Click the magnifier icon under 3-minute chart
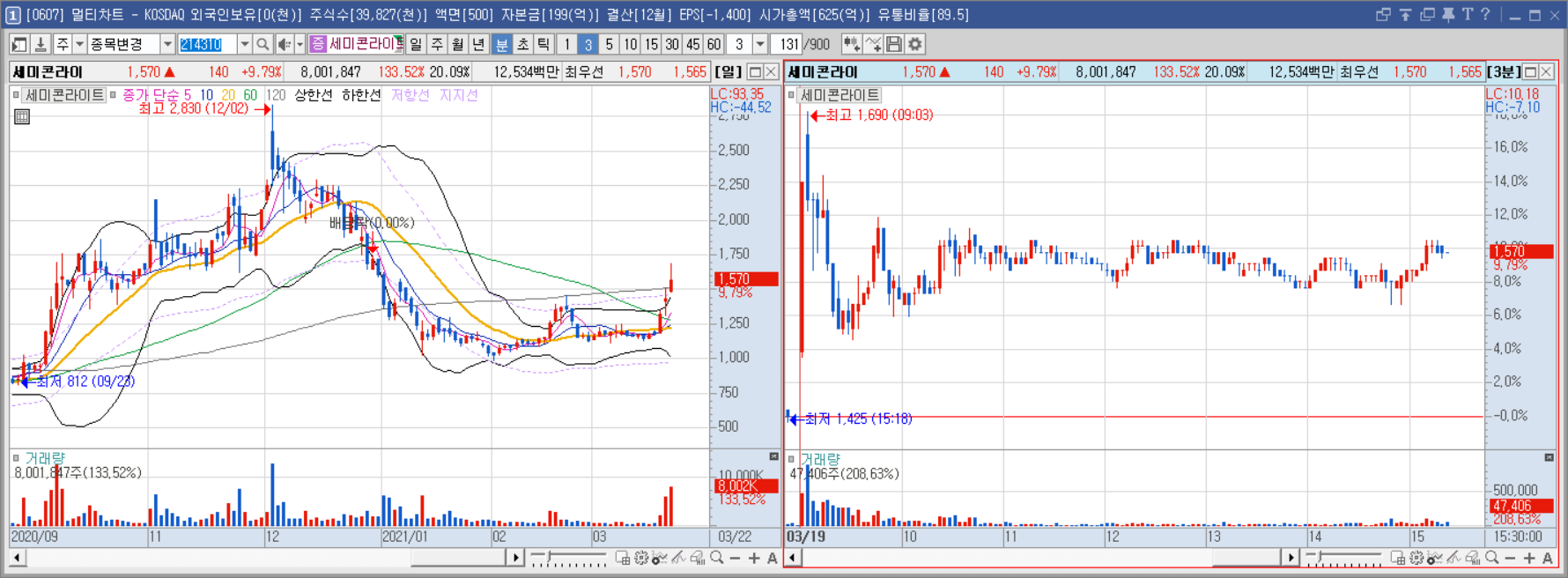Viewport: 1568px width, 578px height. pyautogui.click(x=1491, y=558)
